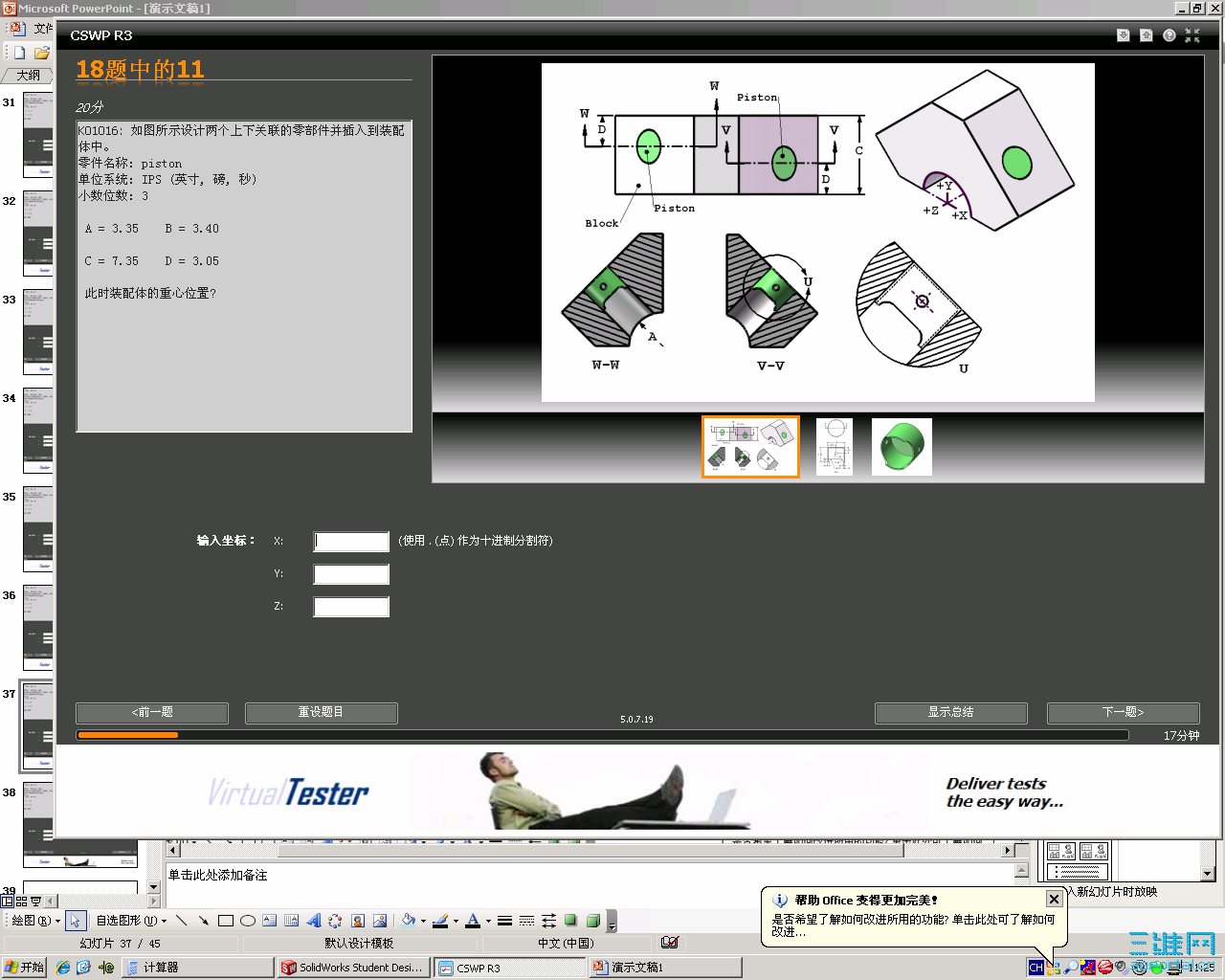This screenshot has width=1225, height=980.
Task: Select the green piston 3D thumbnail
Action: [x=902, y=446]
